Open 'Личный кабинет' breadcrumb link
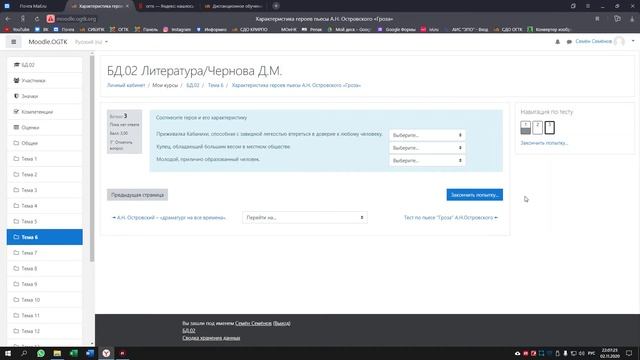This screenshot has width=640, height=360. [x=126, y=85]
